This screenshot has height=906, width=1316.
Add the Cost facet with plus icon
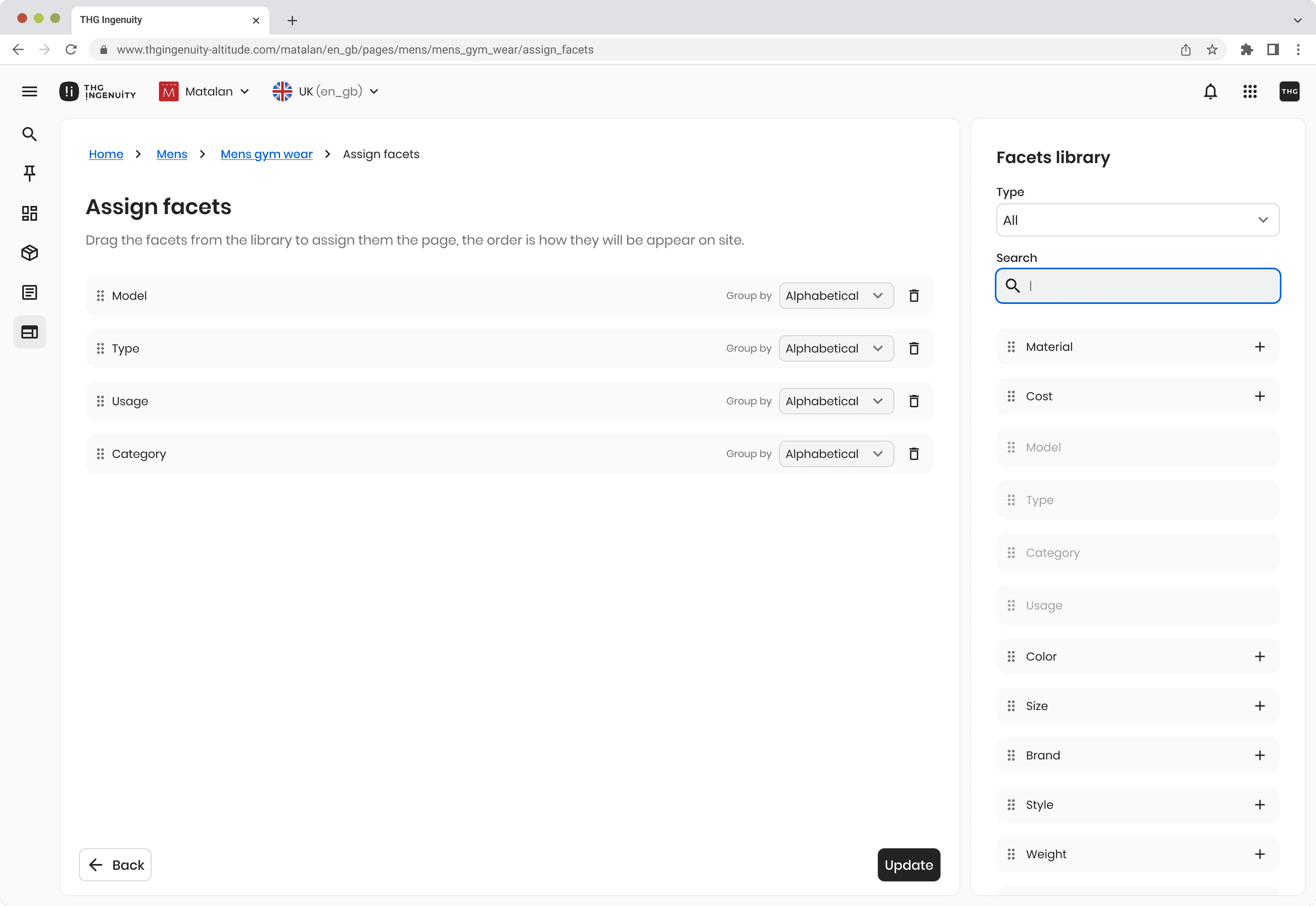click(x=1260, y=396)
